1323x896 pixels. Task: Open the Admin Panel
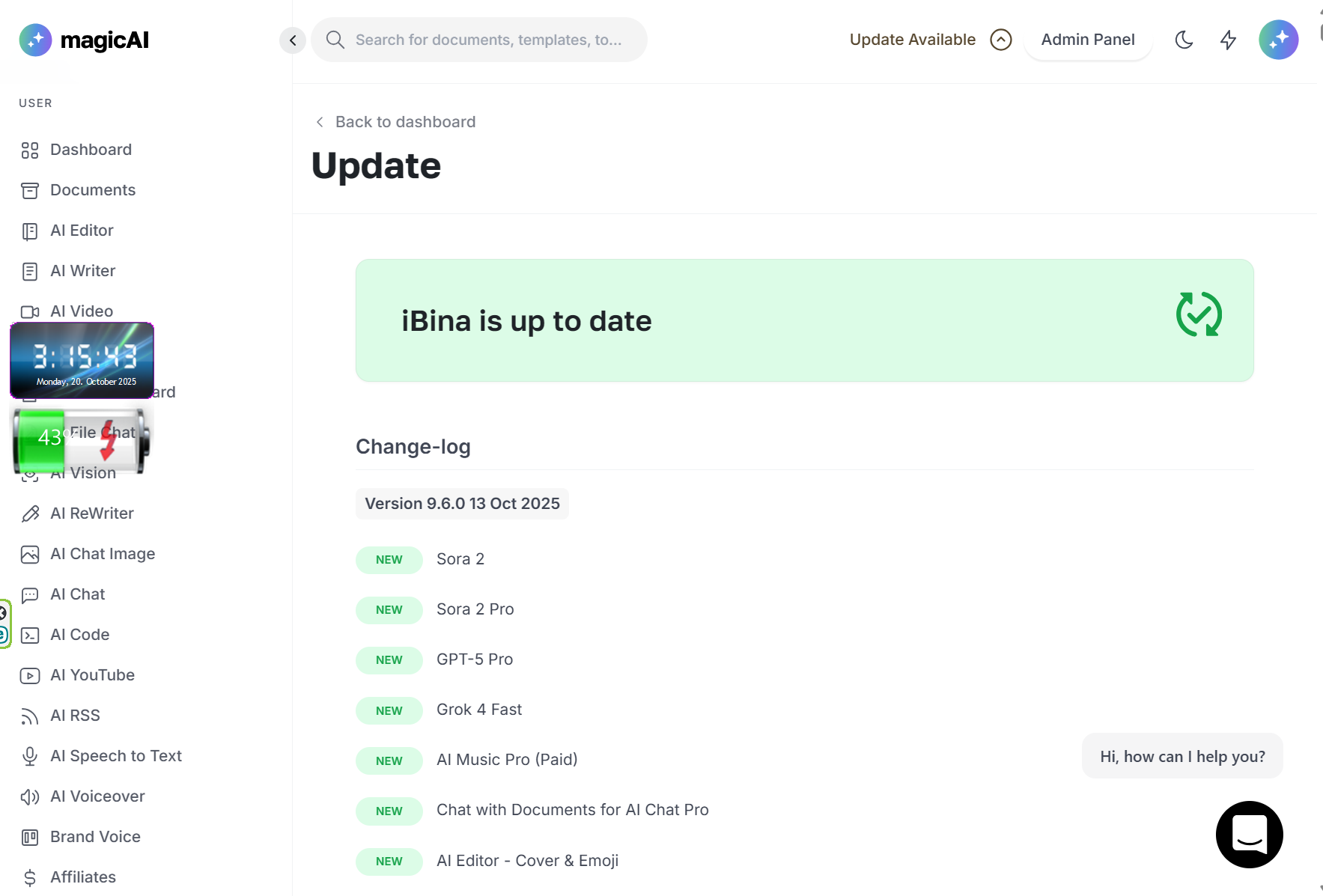tap(1087, 40)
